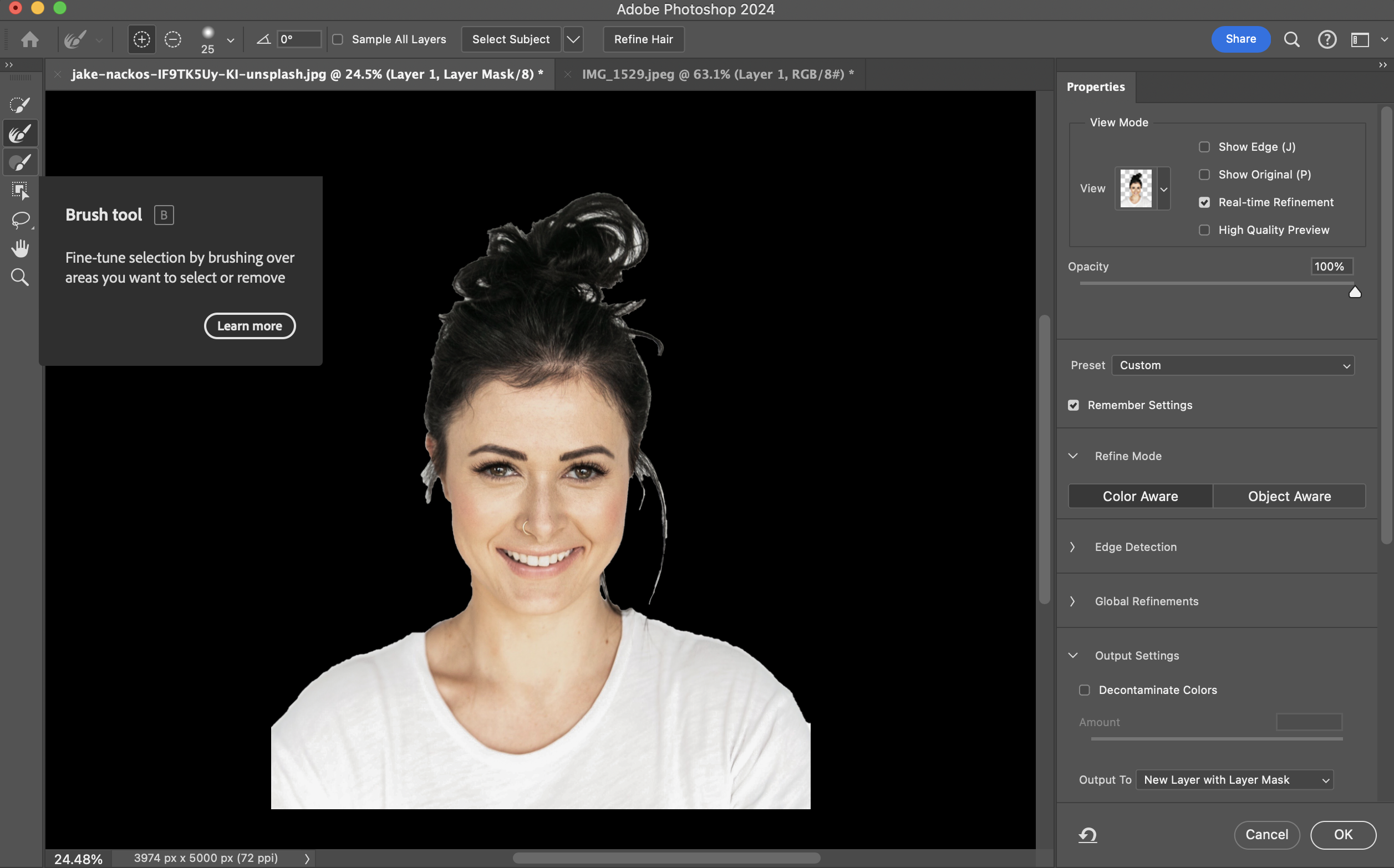This screenshot has height=868, width=1394.
Task: Choose Object Aware refine mode
Action: tap(1289, 496)
